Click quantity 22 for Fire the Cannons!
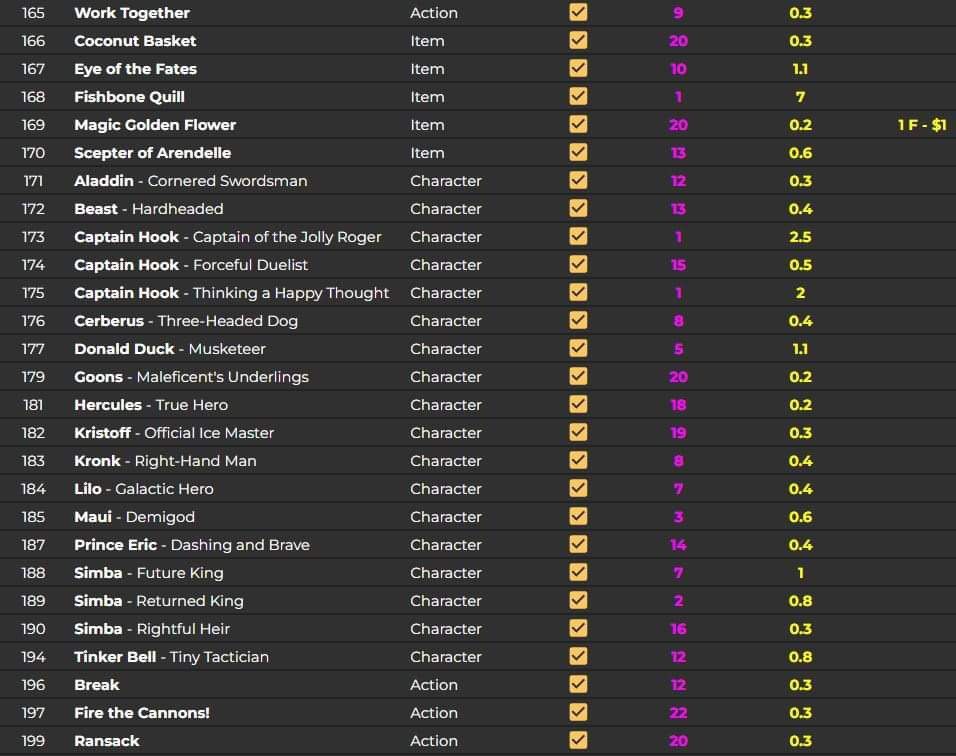956x756 pixels. 678,713
